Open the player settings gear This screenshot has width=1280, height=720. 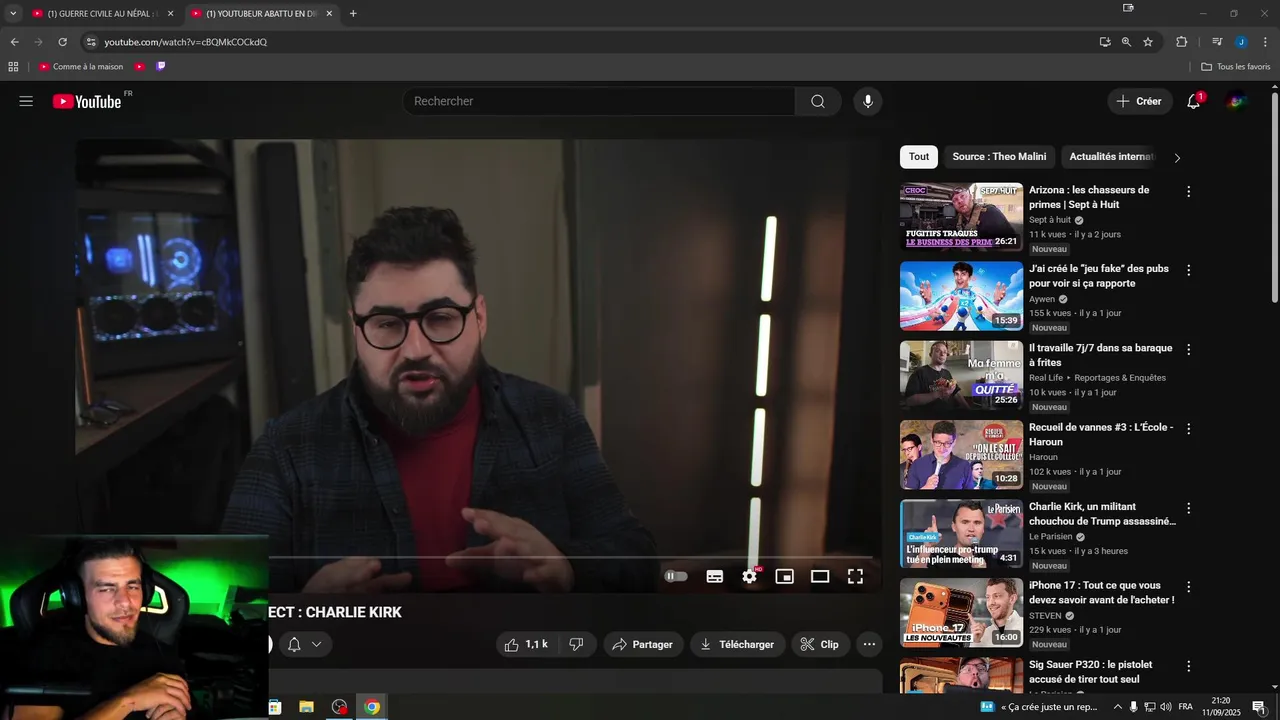(x=750, y=576)
